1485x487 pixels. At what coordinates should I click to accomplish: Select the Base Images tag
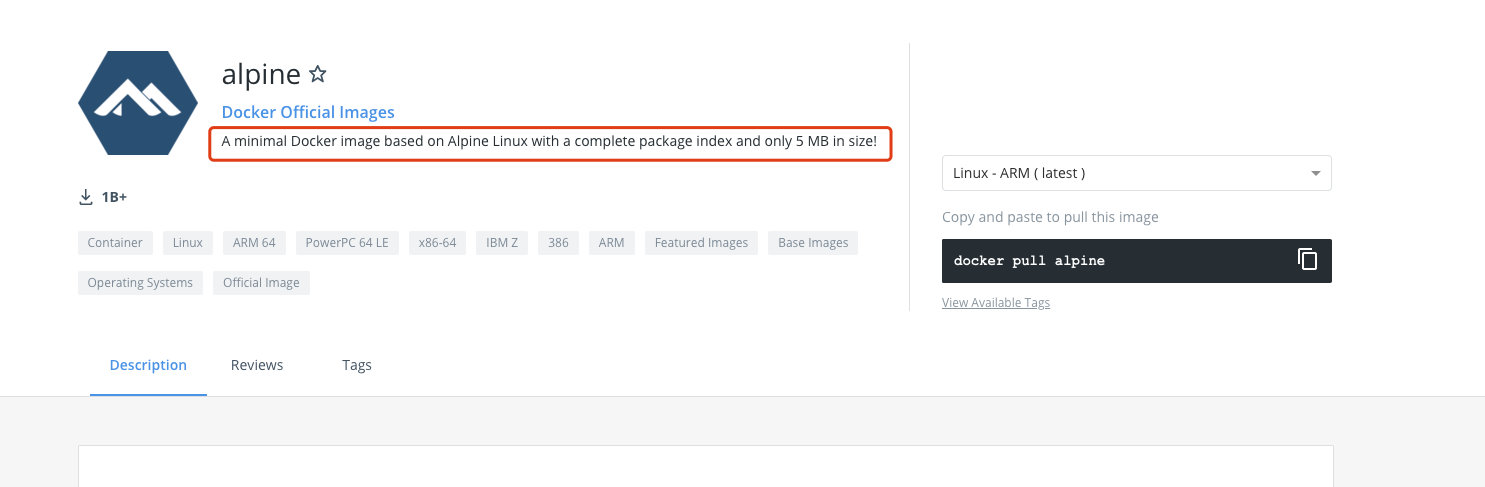(x=813, y=243)
